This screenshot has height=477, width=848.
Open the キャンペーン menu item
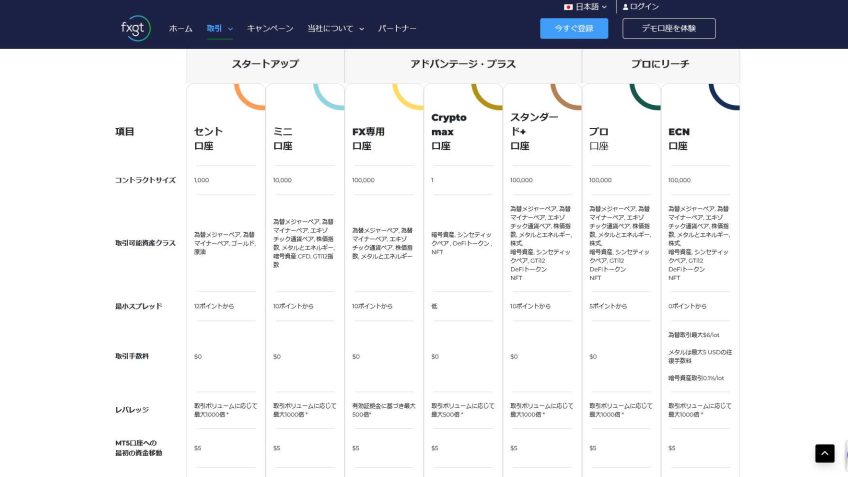270,29
